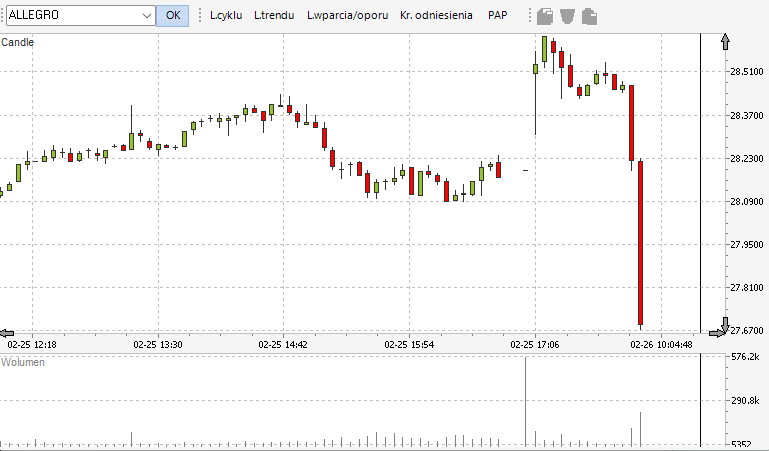Activate the Kr. odniesienia reference tool

pyautogui.click(x=436, y=15)
